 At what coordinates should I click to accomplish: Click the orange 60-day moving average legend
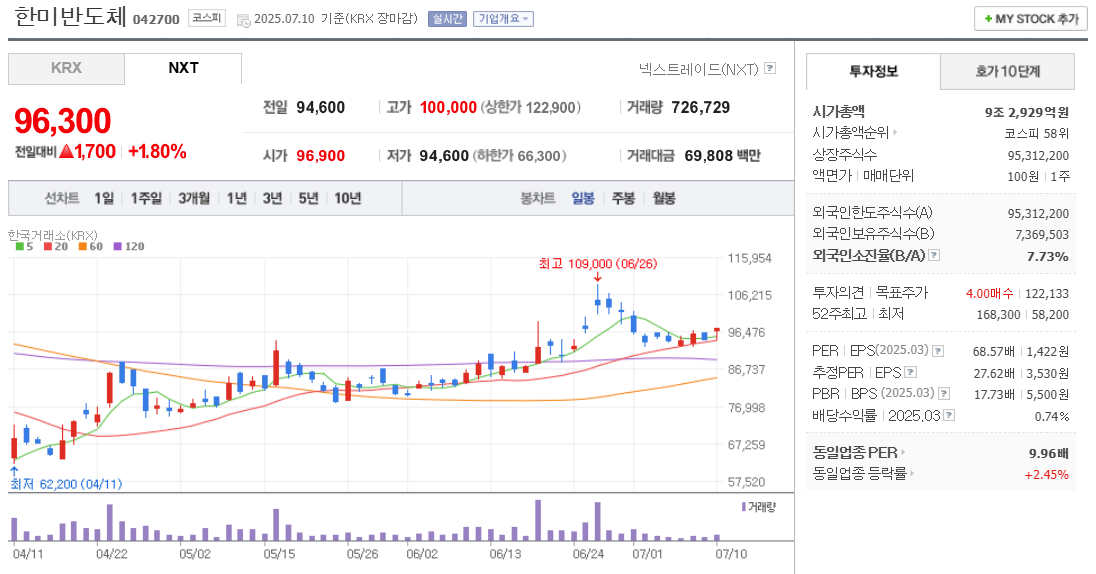(x=91, y=247)
